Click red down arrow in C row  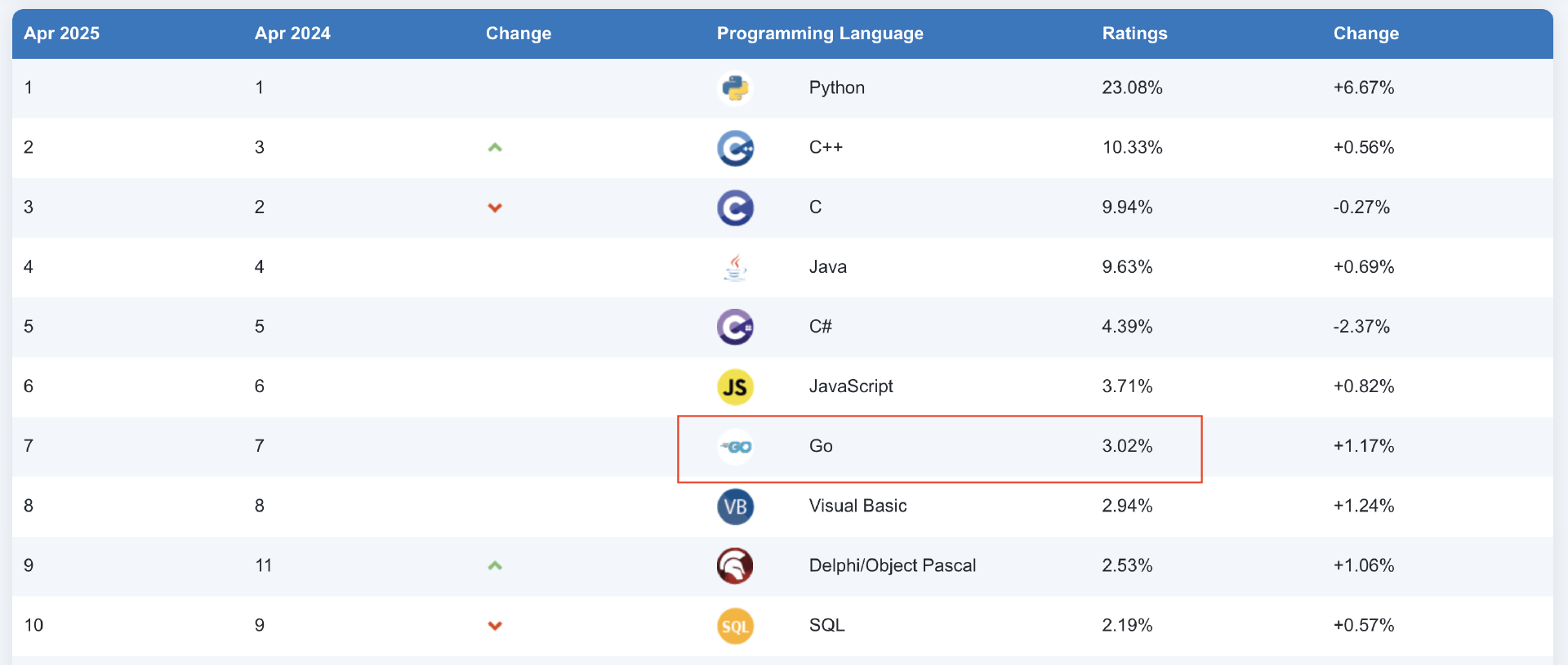495,208
